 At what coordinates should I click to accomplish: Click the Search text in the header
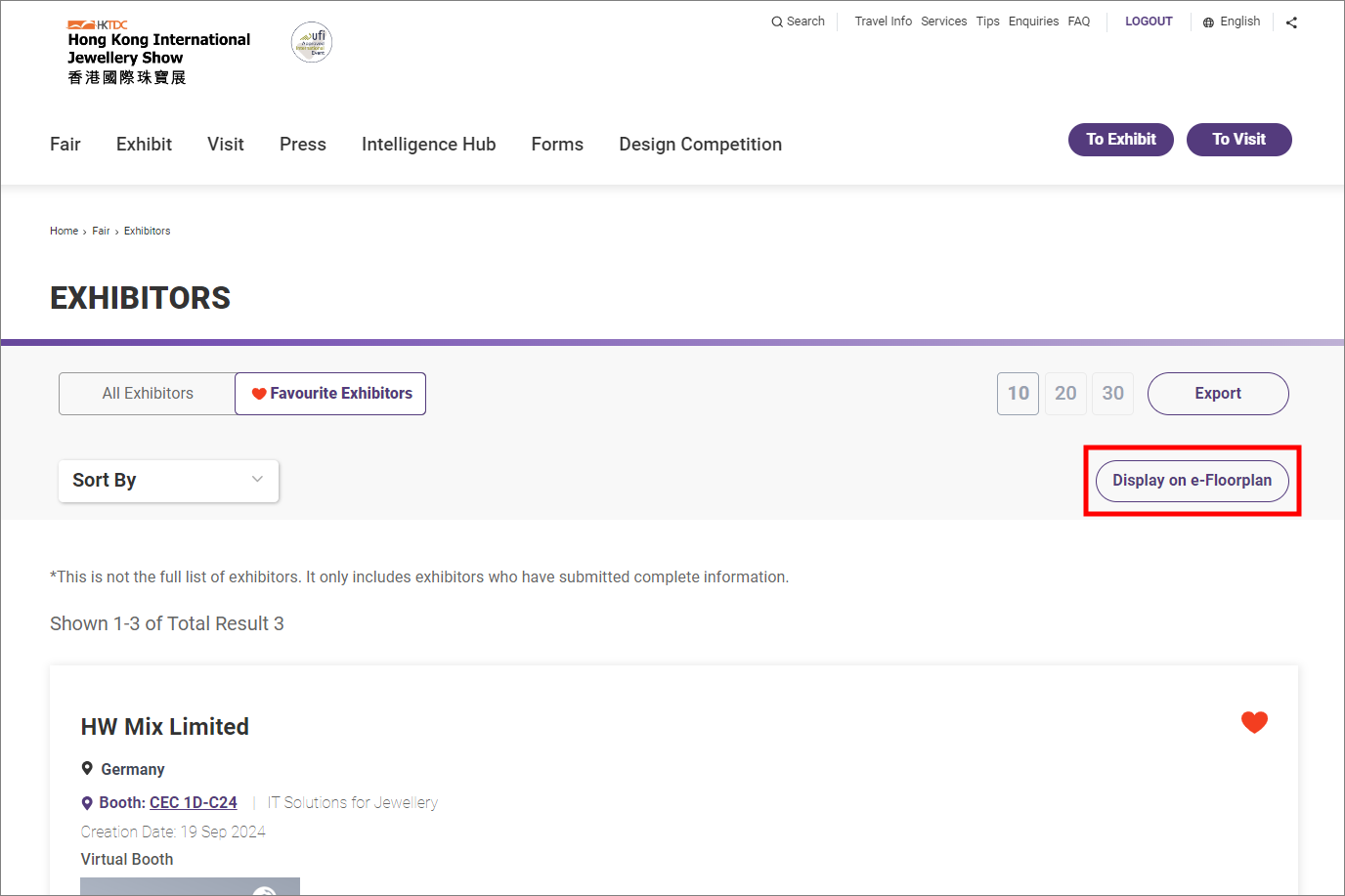coord(805,21)
